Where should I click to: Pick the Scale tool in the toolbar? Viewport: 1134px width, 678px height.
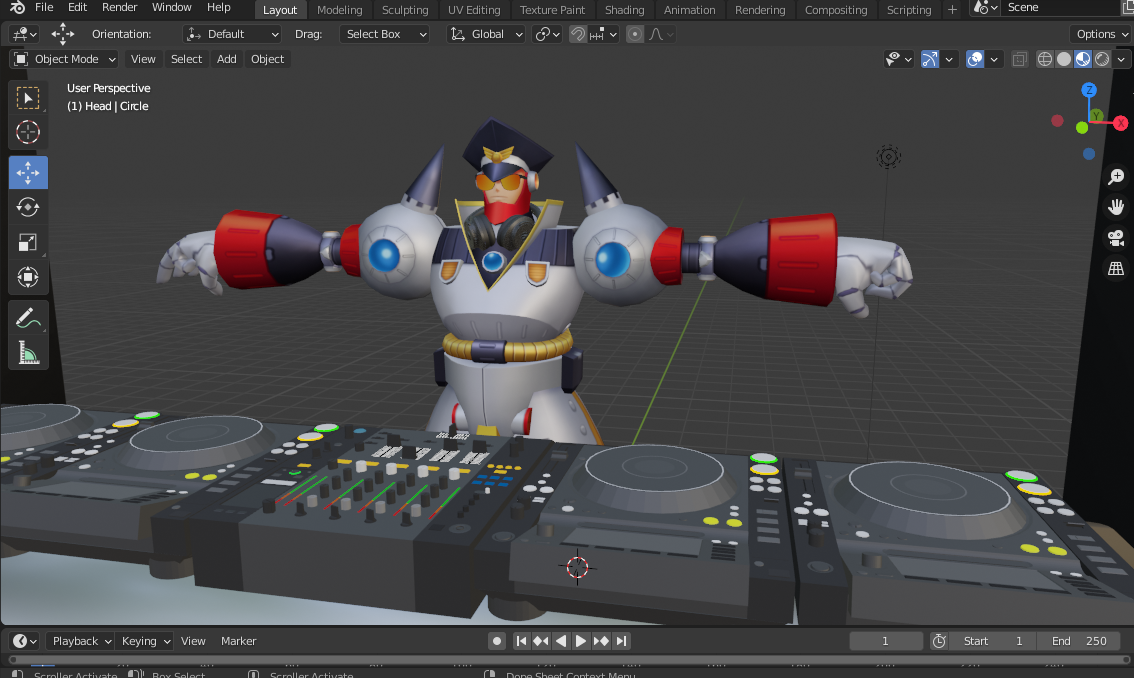click(28, 242)
